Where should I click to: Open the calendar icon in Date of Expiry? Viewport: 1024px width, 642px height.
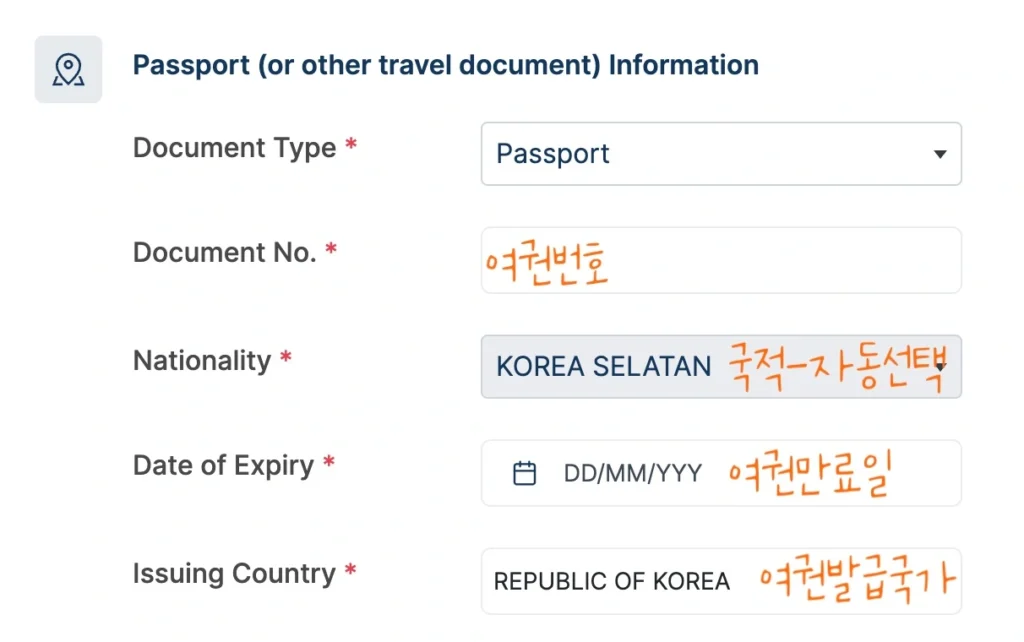(x=525, y=473)
